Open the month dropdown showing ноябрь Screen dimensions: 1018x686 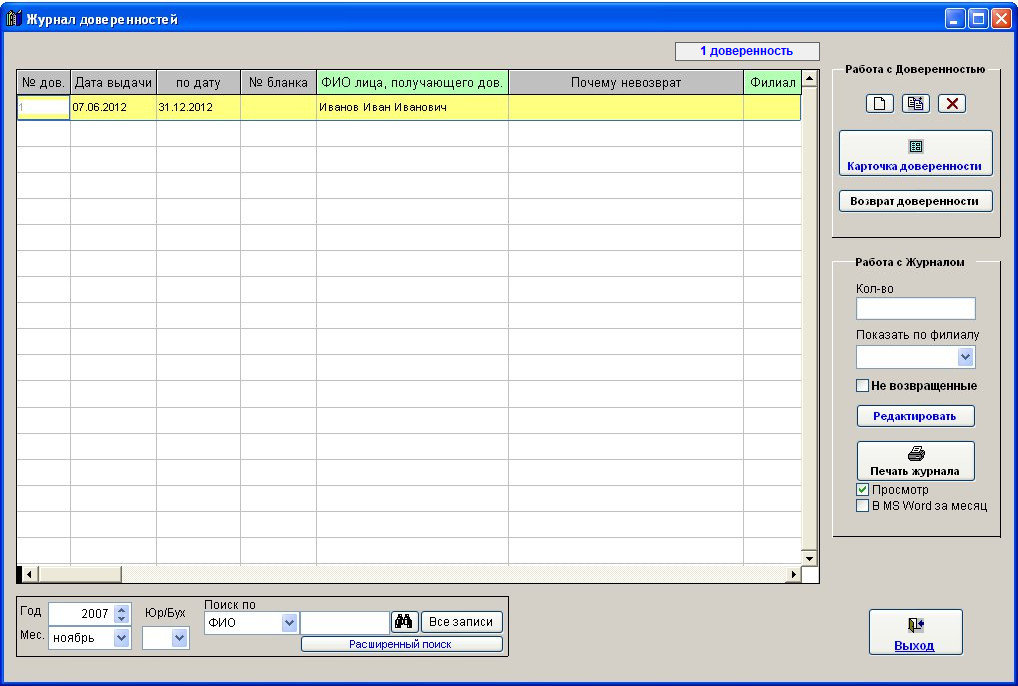coord(121,638)
